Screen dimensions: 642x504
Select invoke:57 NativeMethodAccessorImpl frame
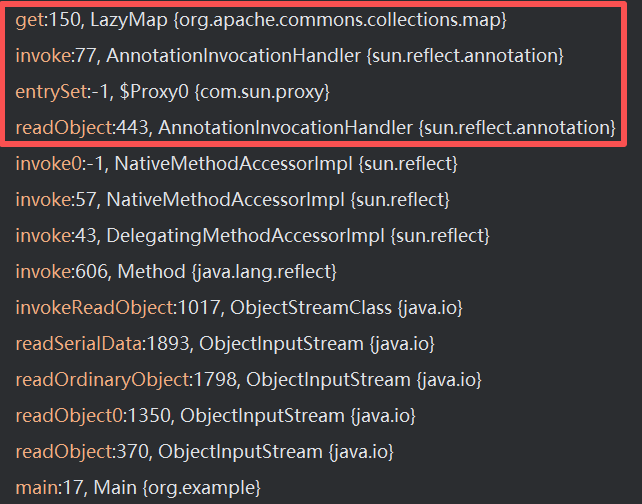232,200
